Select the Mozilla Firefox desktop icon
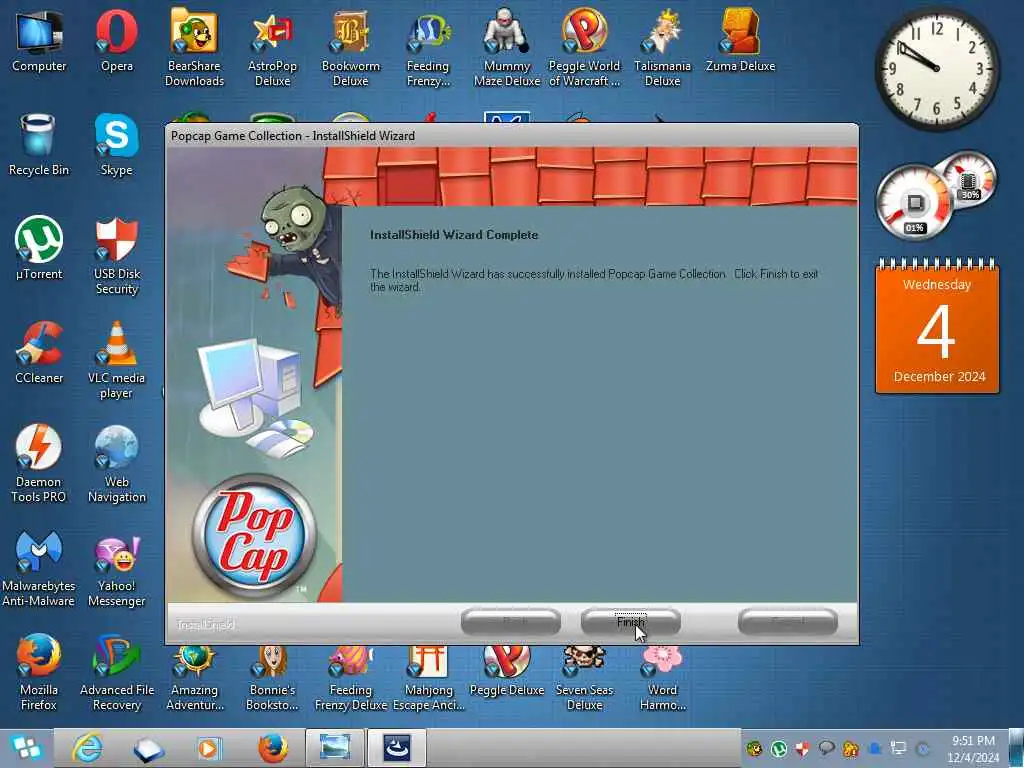1024x768 pixels. click(39, 671)
